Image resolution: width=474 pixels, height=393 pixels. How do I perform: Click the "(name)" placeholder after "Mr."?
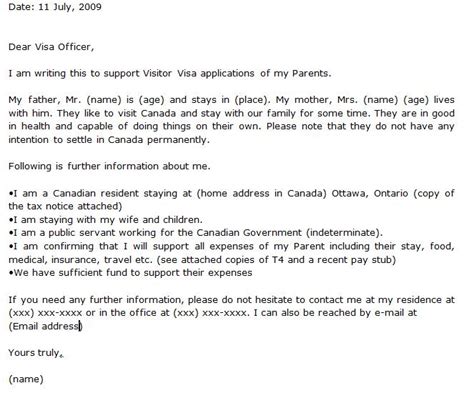pos(104,100)
